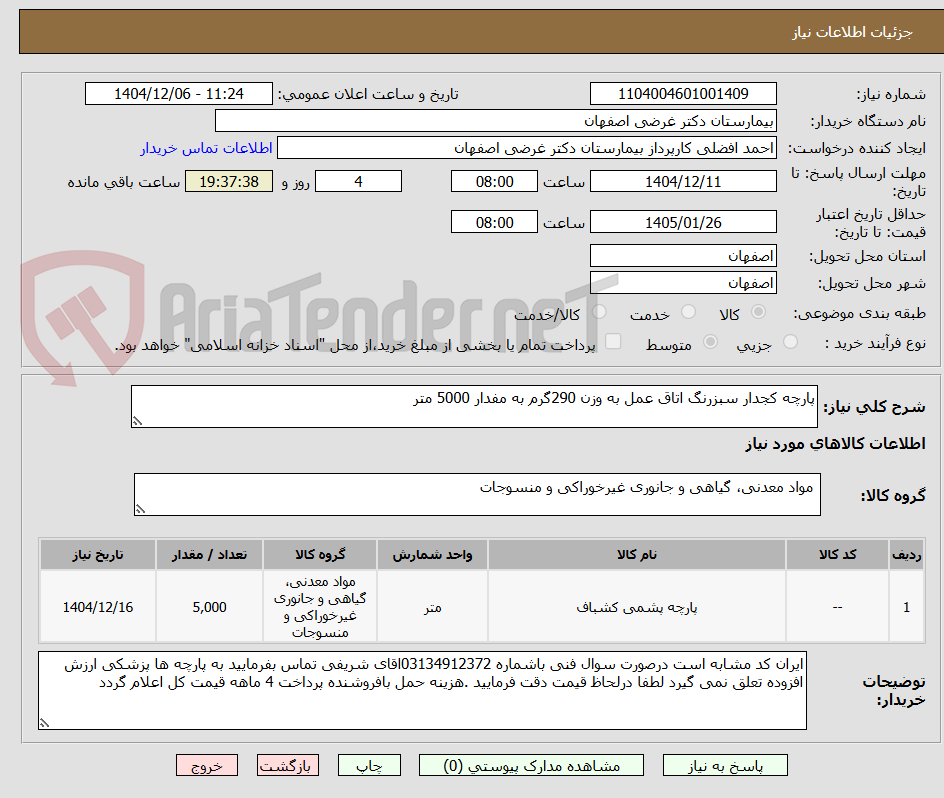This screenshot has width=944, height=798.
Task: Click the section heading 'اطلاعات کالاهای مورد نیاز'
Action: [x=835, y=444]
